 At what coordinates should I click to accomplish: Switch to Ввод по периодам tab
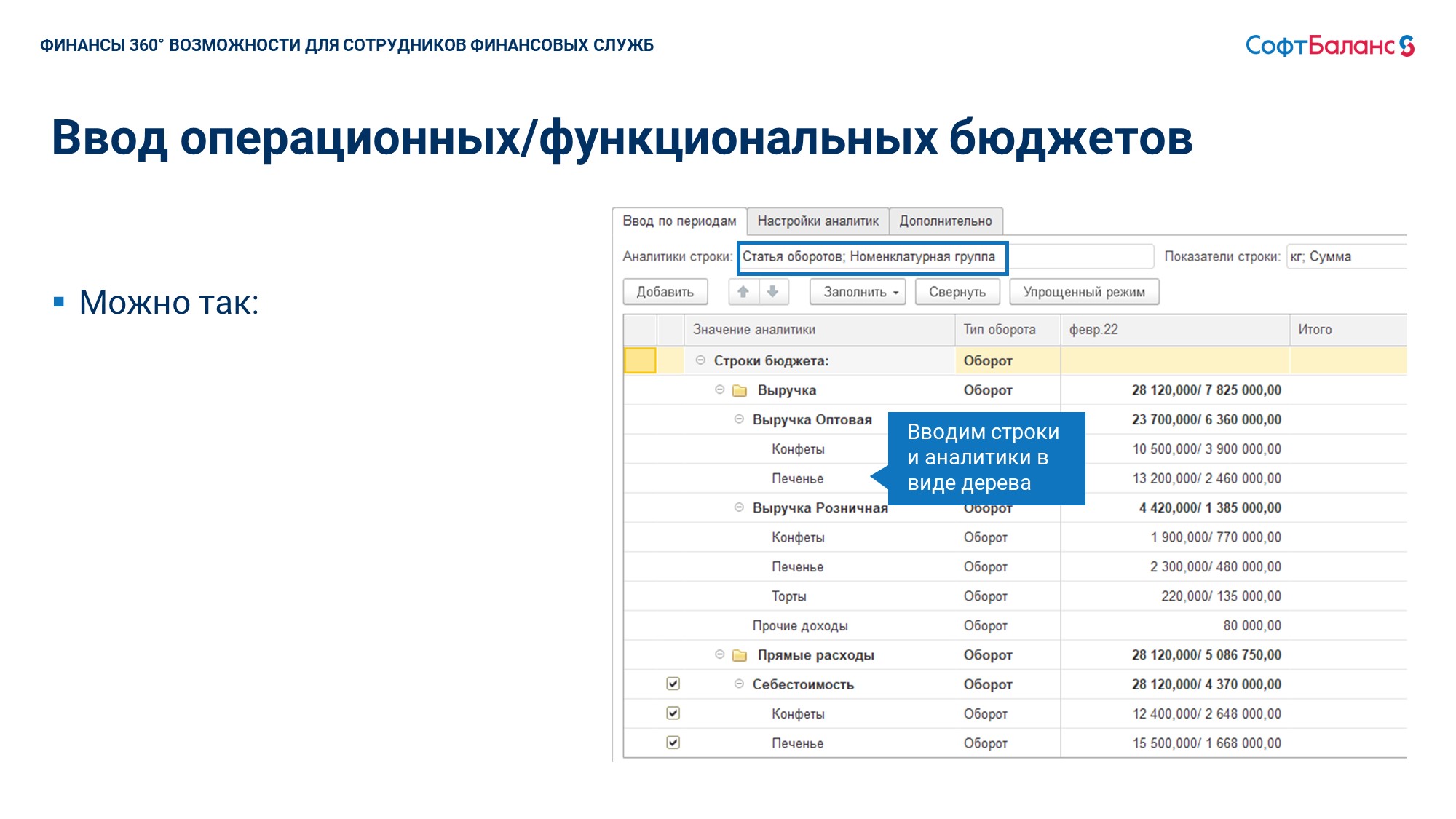[x=679, y=221]
